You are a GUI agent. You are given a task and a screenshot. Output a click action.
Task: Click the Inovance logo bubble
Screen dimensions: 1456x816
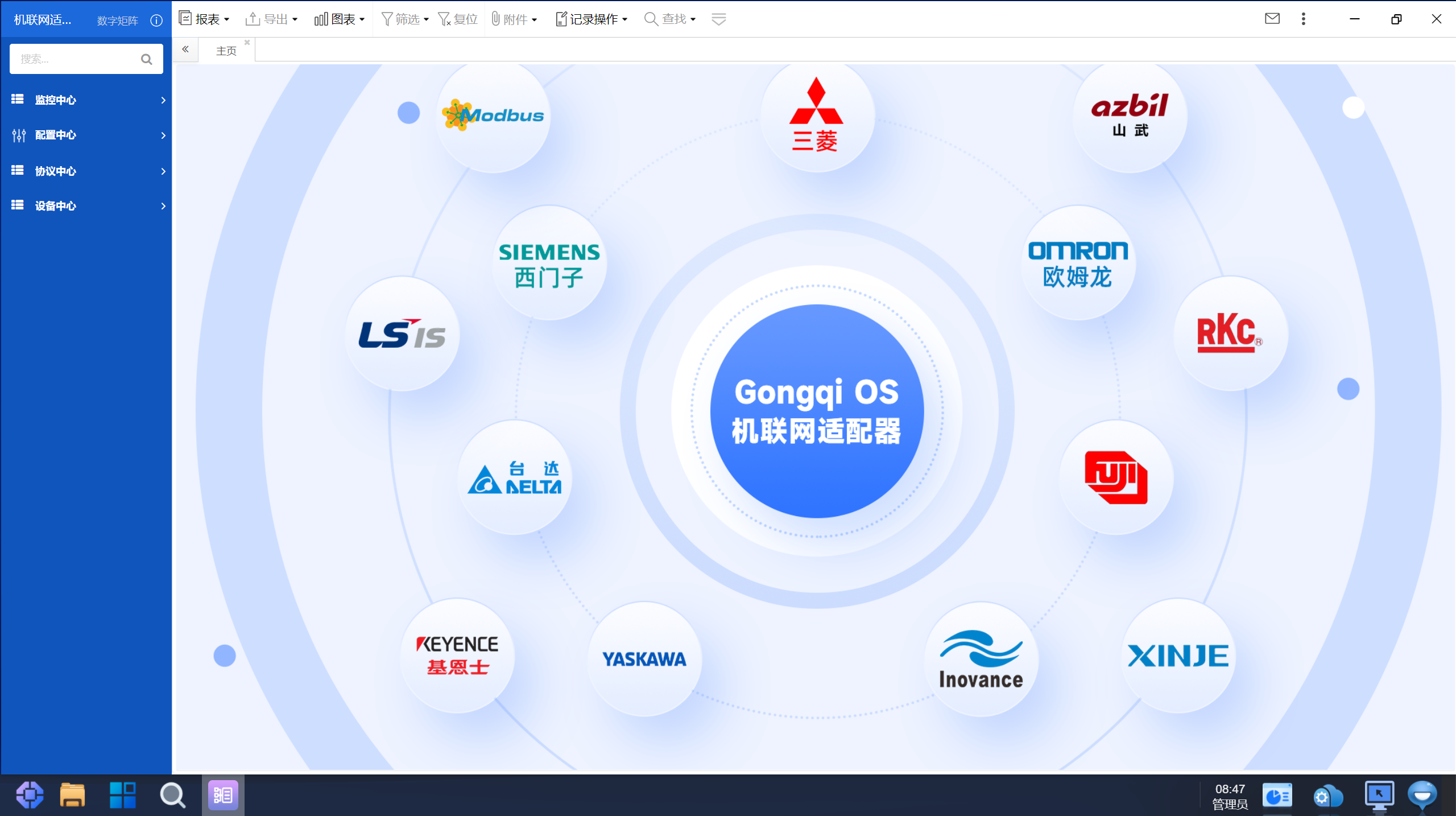981,659
